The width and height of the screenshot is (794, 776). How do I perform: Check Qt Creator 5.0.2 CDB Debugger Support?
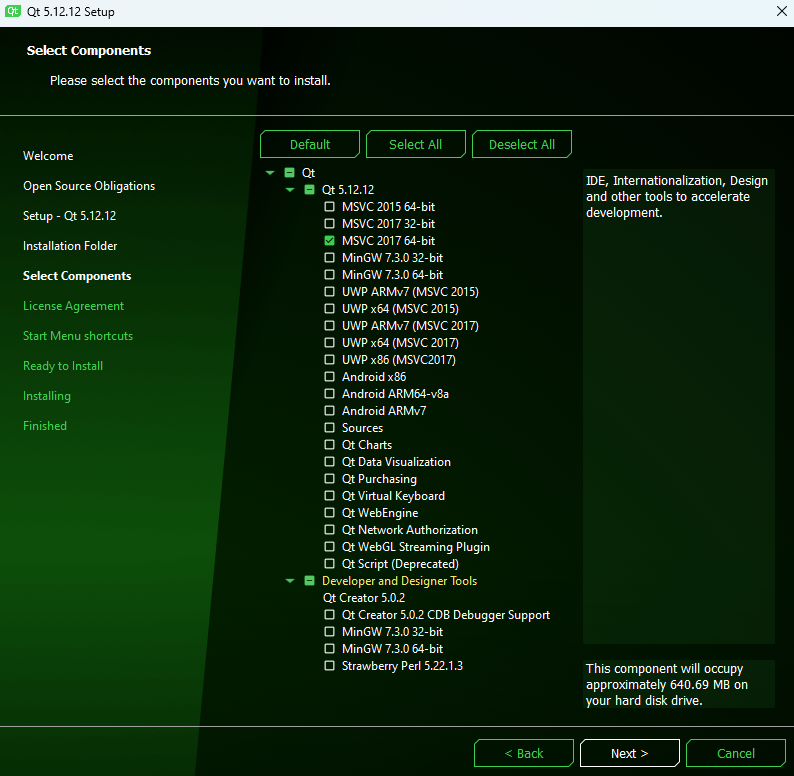coord(329,615)
